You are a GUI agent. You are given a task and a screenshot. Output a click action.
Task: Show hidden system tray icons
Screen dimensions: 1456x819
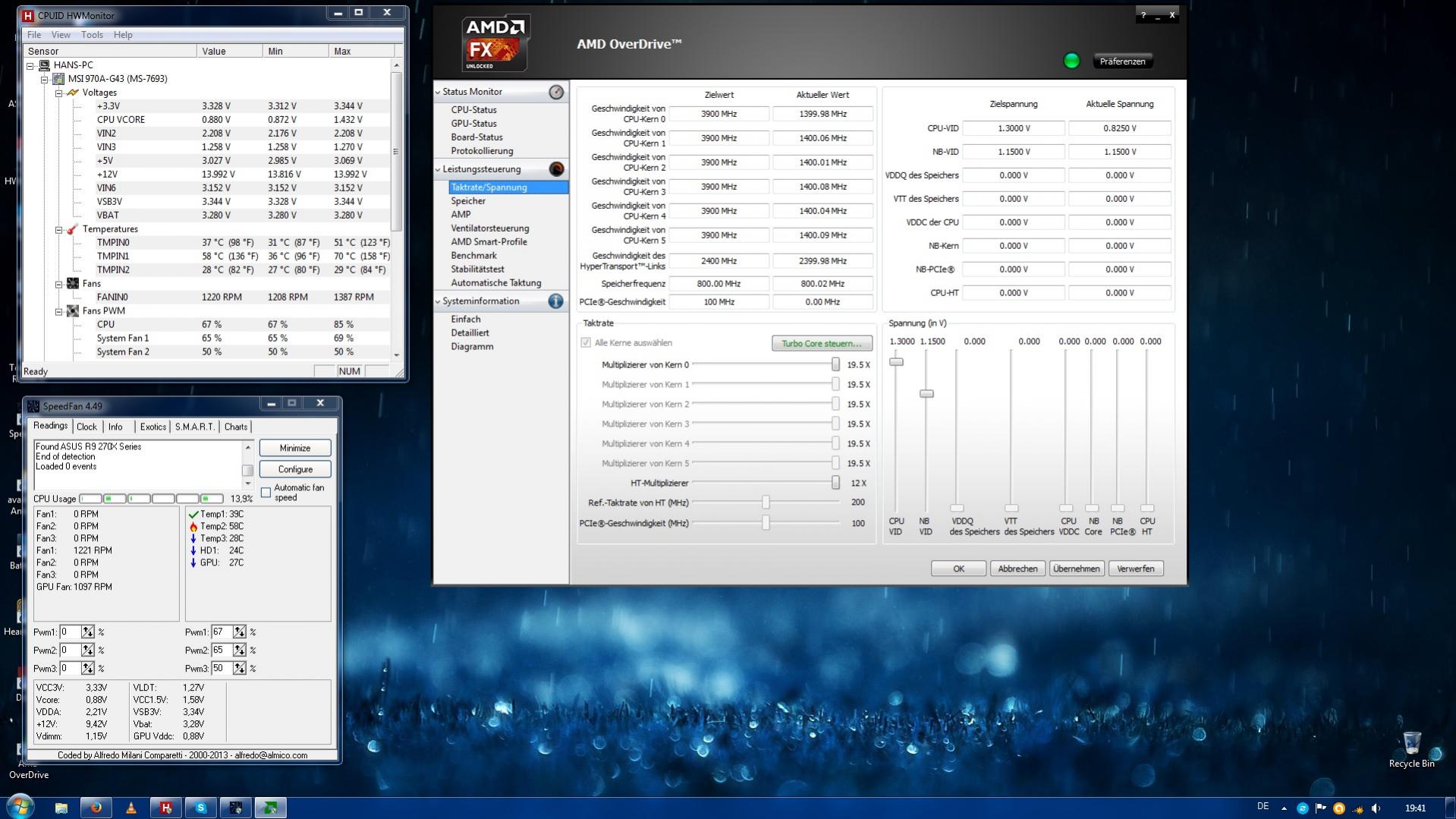pyautogui.click(x=1284, y=808)
